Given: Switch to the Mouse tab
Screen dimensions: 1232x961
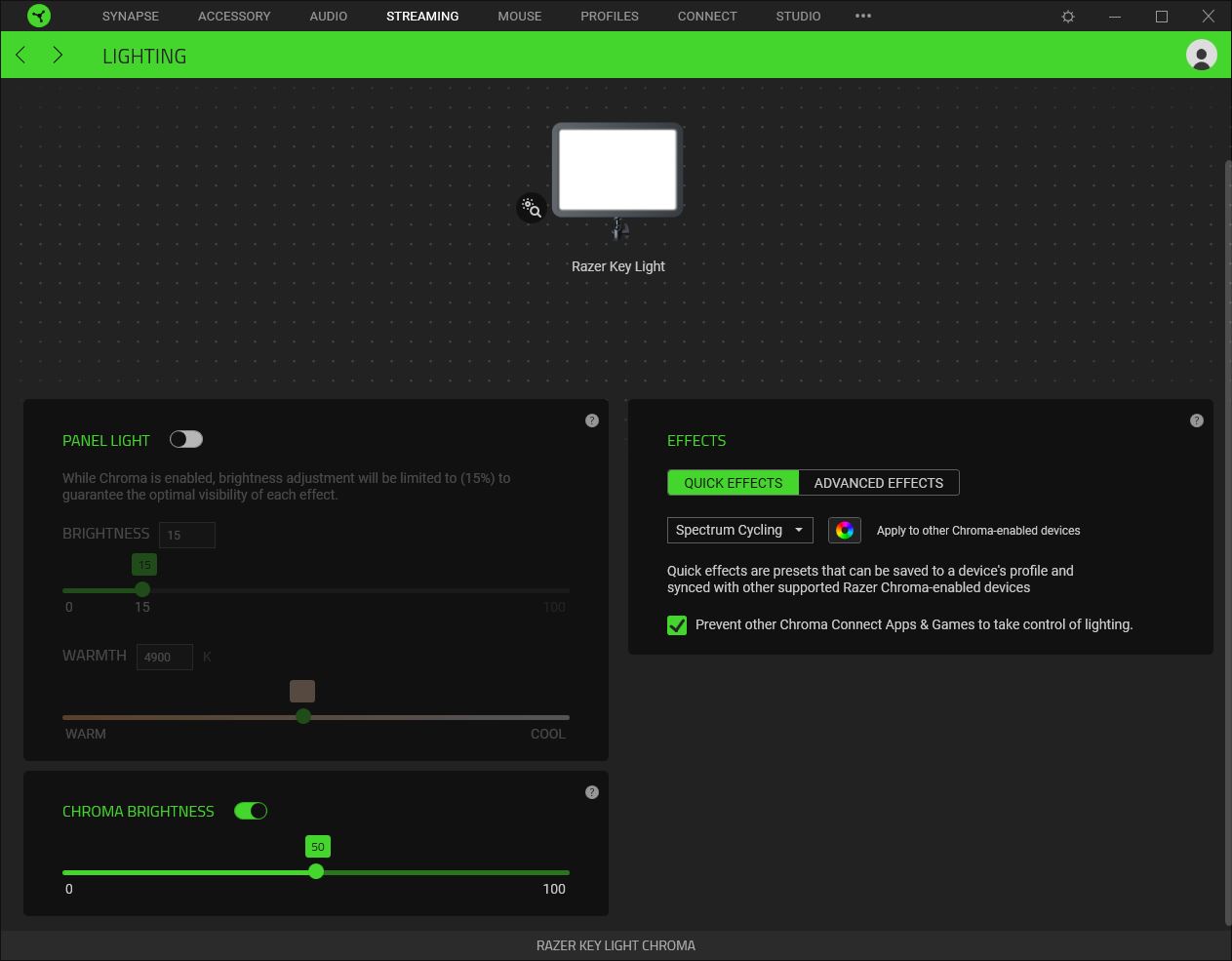Looking at the screenshot, I should point(519,17).
